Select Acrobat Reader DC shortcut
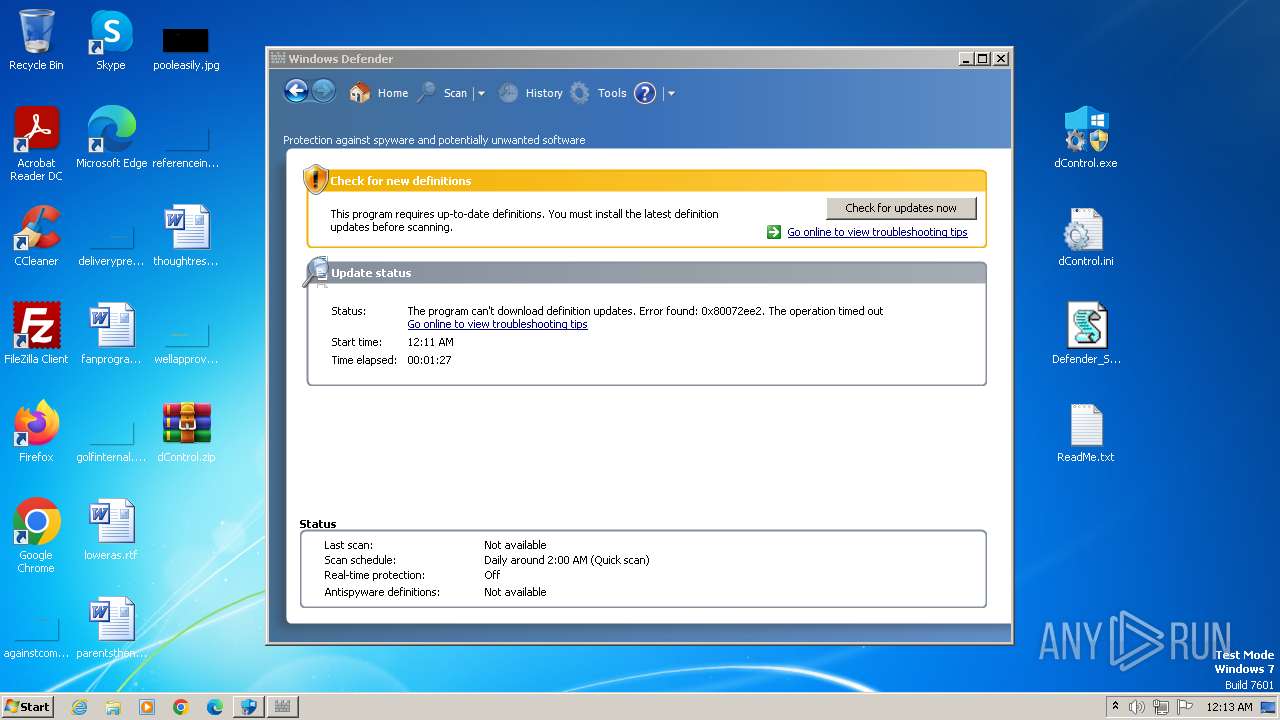 [x=36, y=144]
